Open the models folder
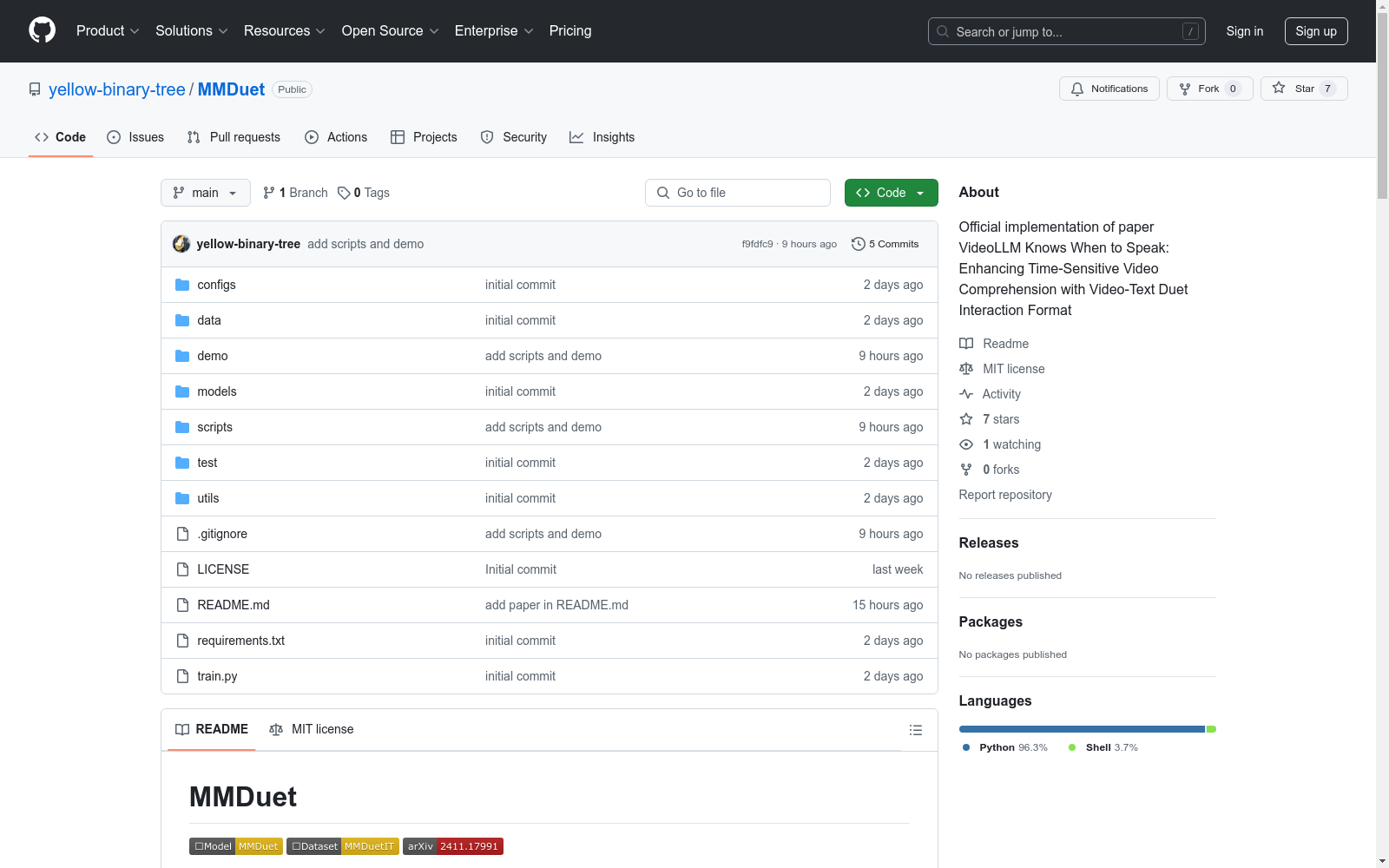Viewport: 1389px width, 868px height. 217,391
